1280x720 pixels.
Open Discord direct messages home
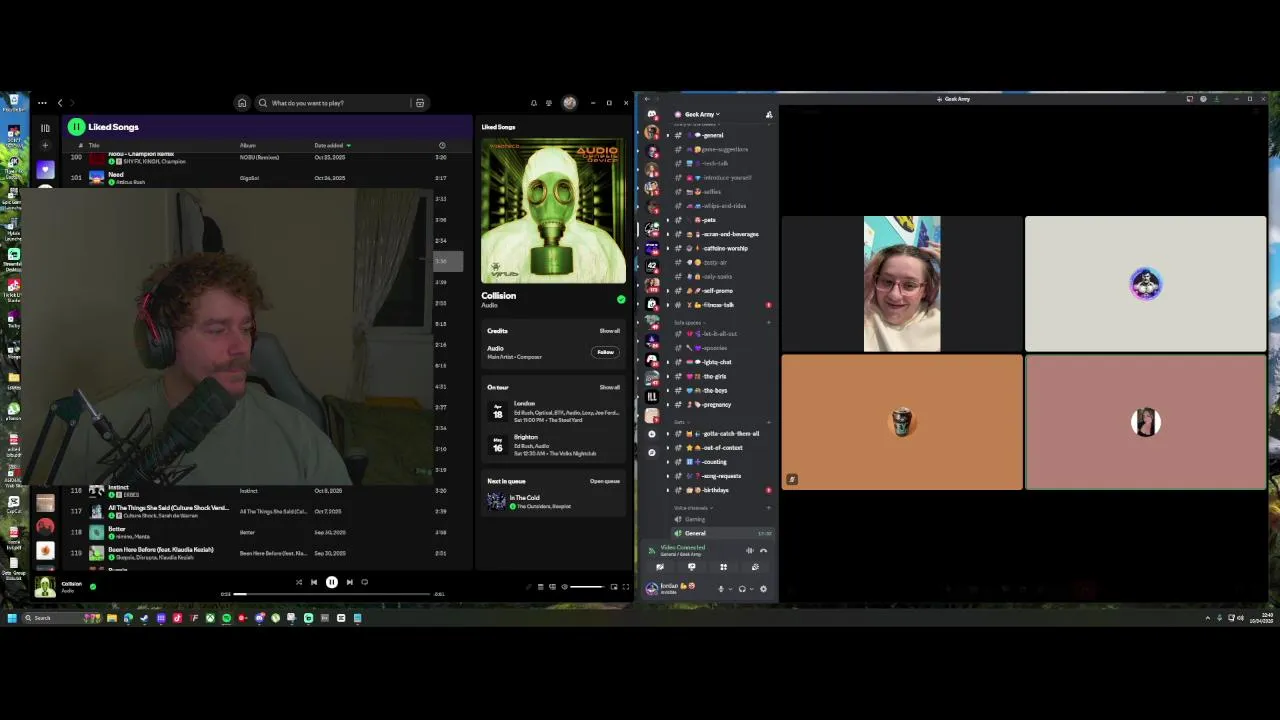652,115
